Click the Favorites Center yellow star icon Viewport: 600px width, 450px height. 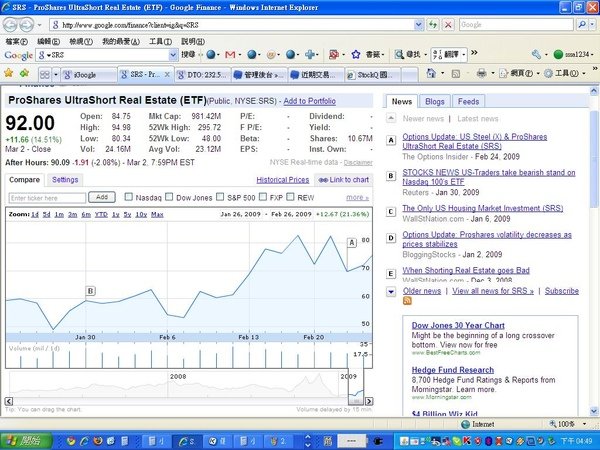[8, 73]
